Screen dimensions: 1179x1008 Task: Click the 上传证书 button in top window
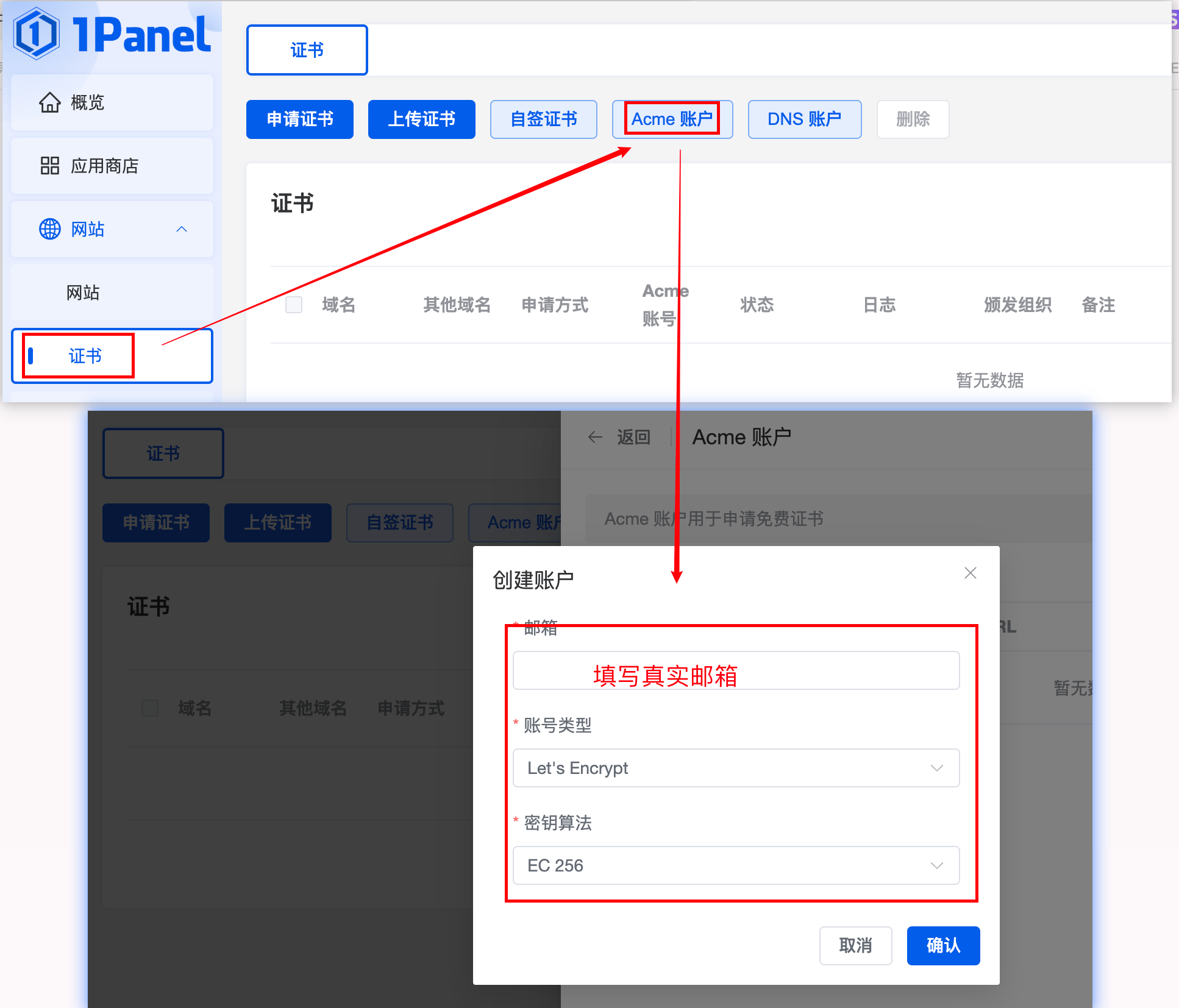click(x=422, y=119)
